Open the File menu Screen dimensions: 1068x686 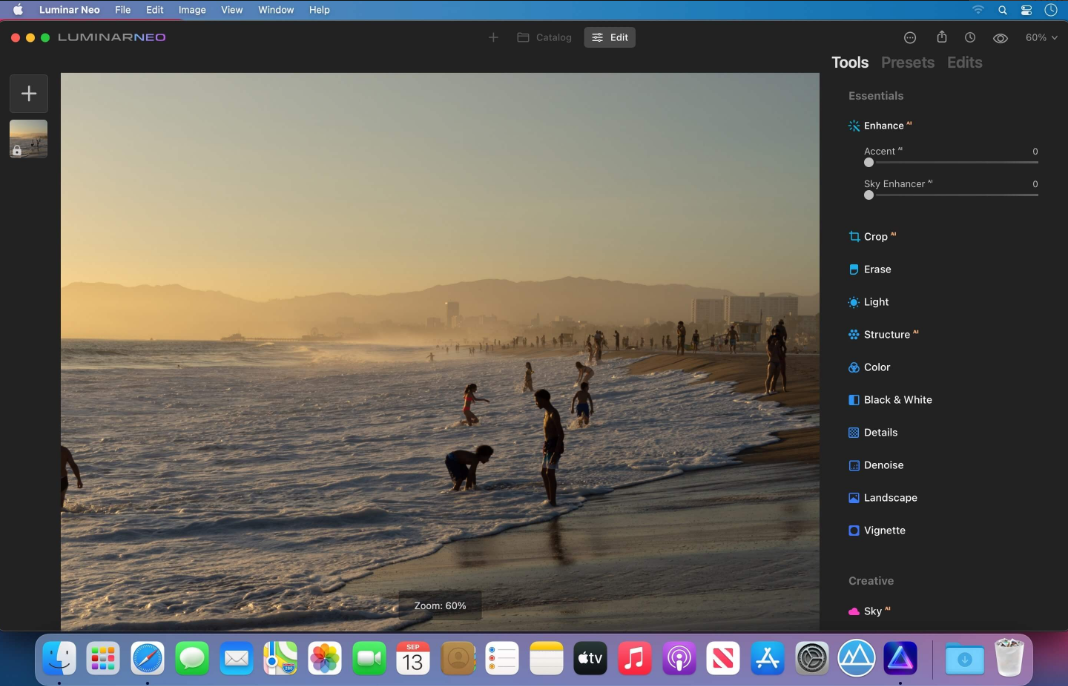tap(123, 10)
